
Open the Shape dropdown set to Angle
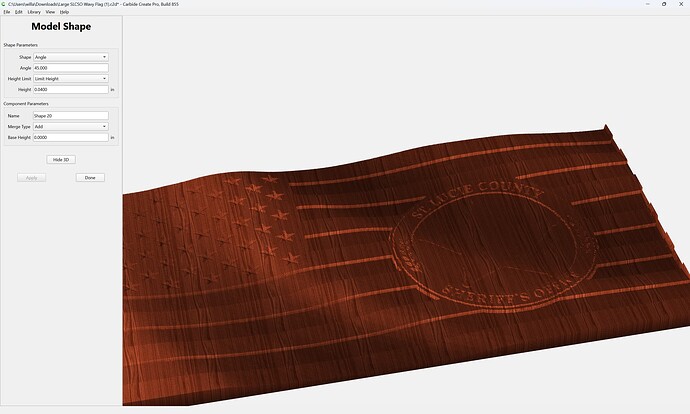click(71, 57)
